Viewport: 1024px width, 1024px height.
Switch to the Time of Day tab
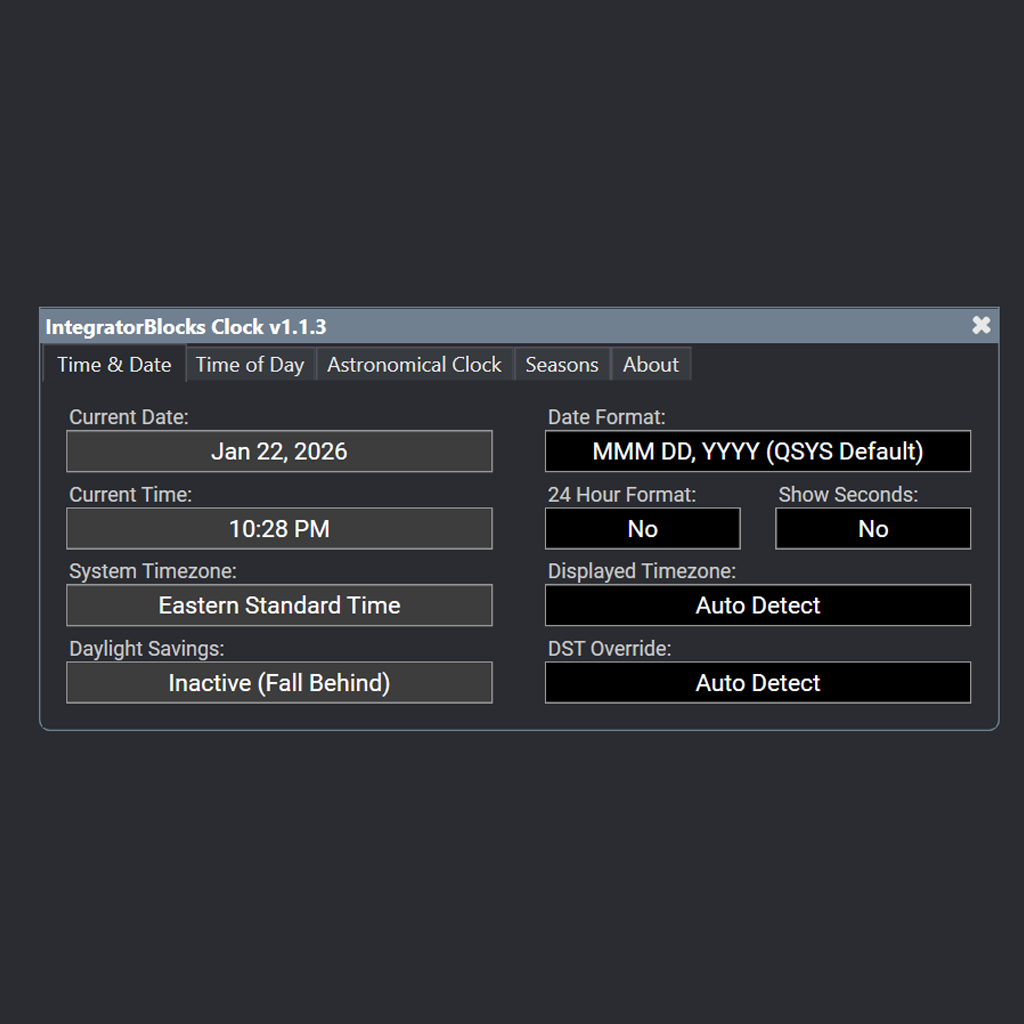coord(249,364)
